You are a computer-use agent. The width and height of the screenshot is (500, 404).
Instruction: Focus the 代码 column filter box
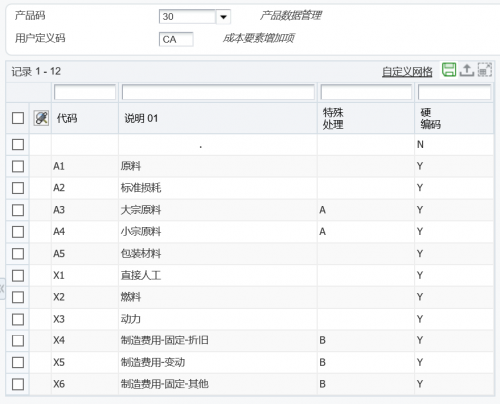pos(85,92)
